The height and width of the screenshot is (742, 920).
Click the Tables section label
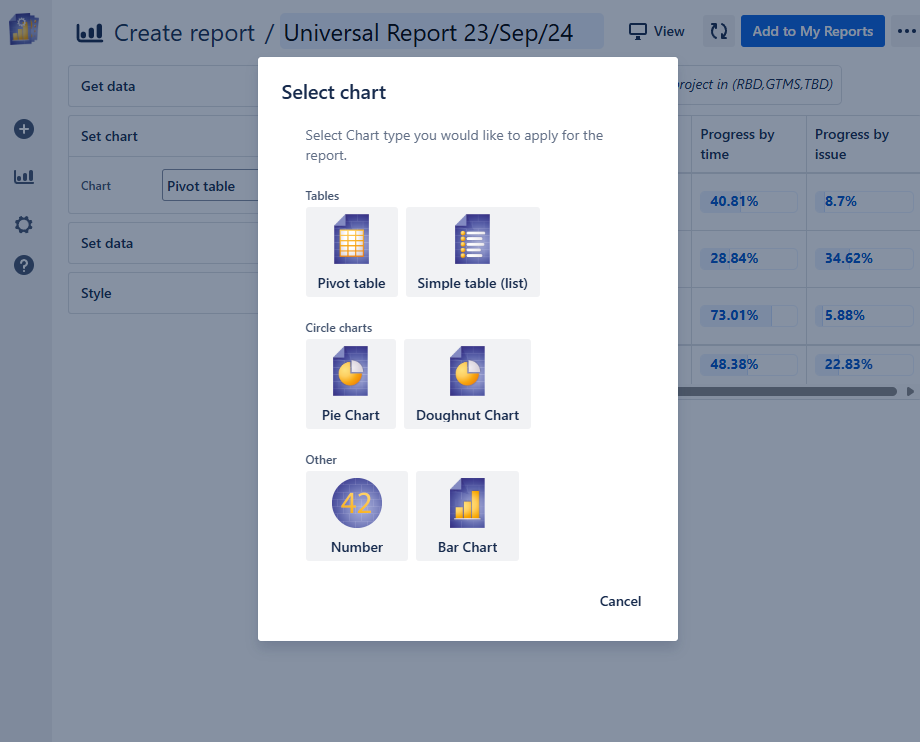322,196
